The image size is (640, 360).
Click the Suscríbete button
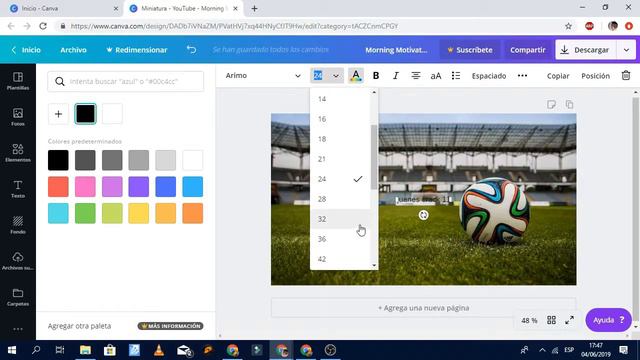point(470,50)
